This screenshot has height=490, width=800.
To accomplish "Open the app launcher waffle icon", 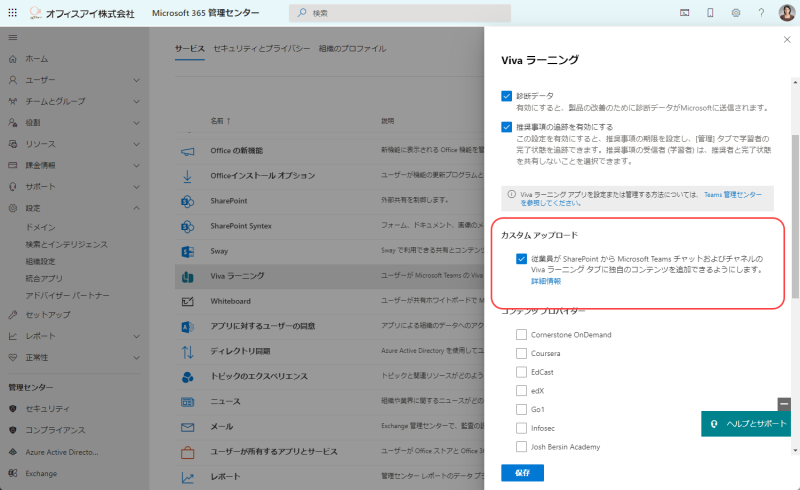I will click(x=13, y=13).
